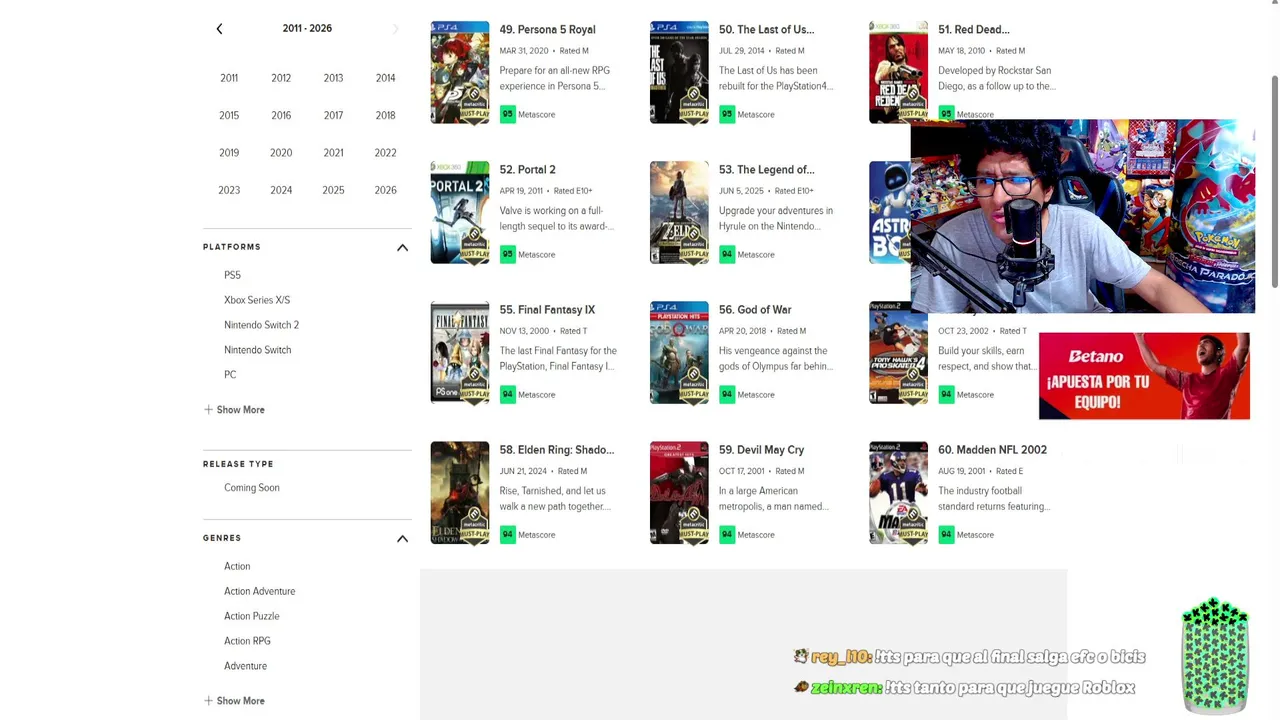This screenshot has height=720, width=1280.
Task: Select 2023 from the year grid
Action: click(x=229, y=190)
